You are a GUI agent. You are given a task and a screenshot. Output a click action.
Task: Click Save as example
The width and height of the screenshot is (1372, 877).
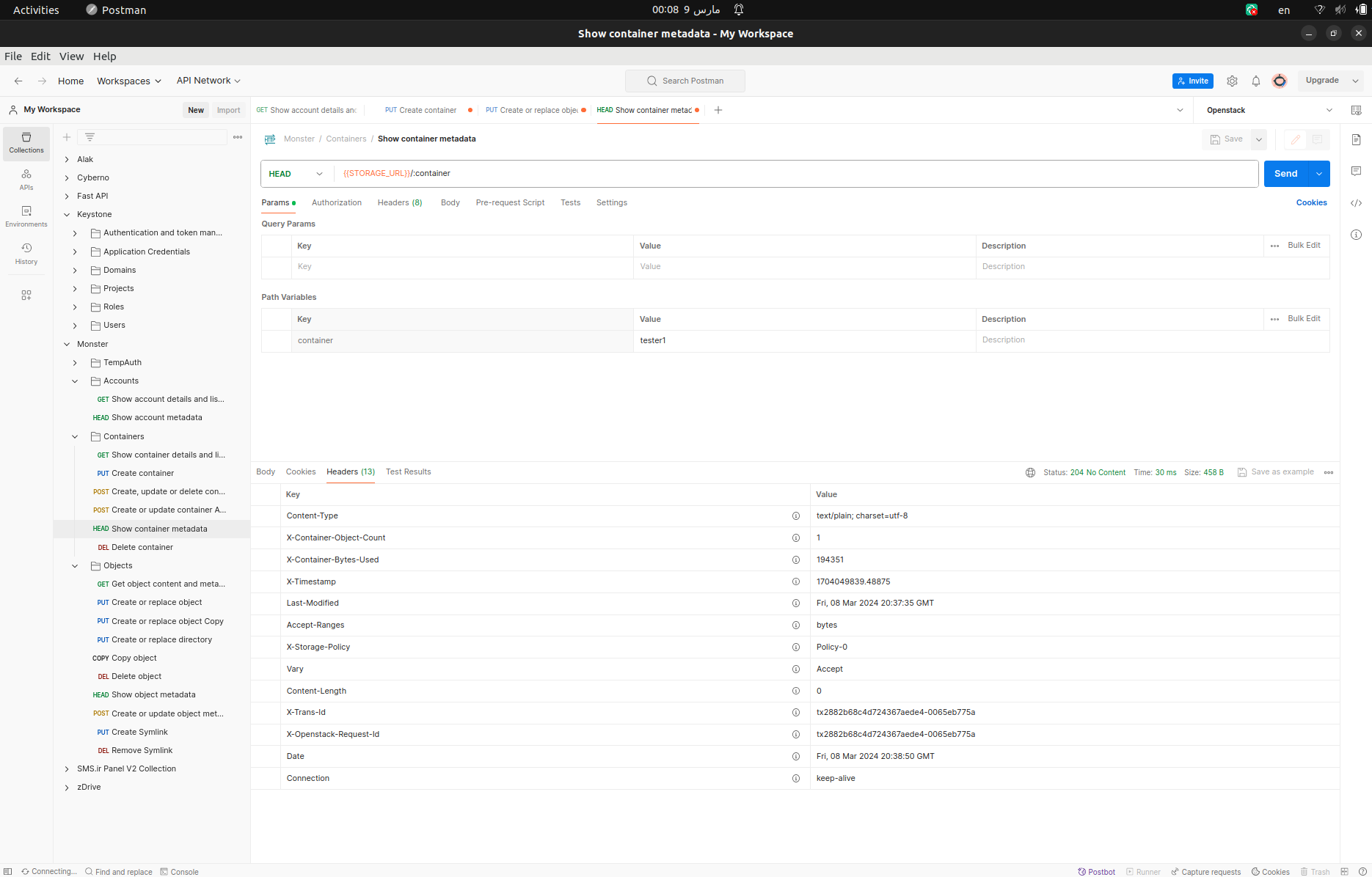(1276, 472)
